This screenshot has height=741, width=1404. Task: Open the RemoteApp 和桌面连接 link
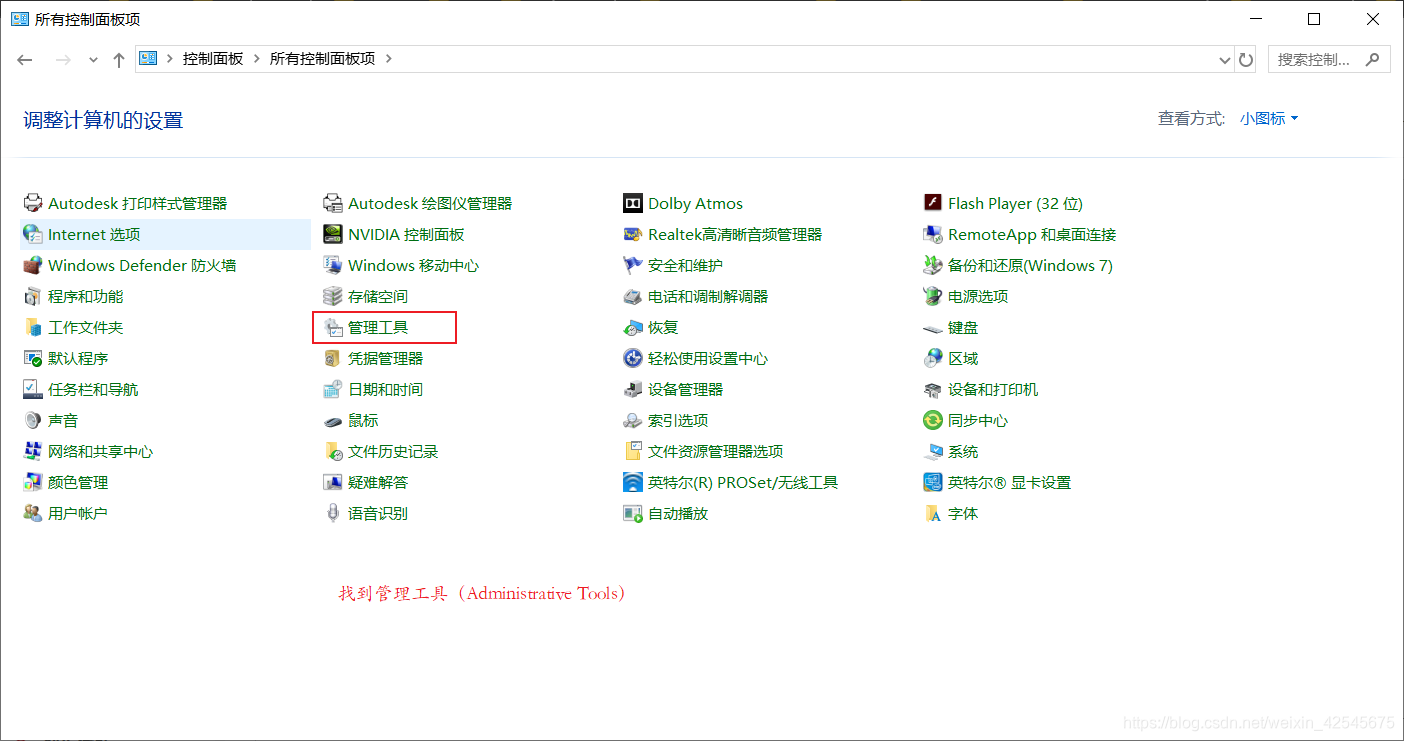pyautogui.click(x=1032, y=235)
